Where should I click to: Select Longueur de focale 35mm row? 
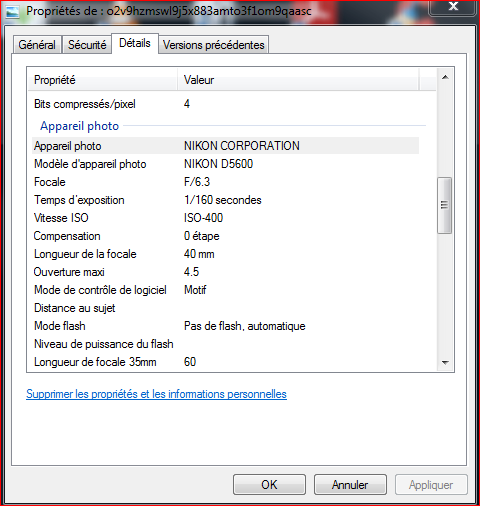coord(226,362)
